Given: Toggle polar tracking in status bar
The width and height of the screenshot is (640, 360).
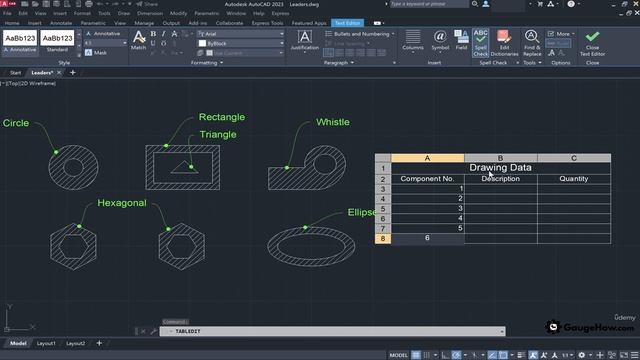Looking at the screenshot, I should (x=456, y=355).
